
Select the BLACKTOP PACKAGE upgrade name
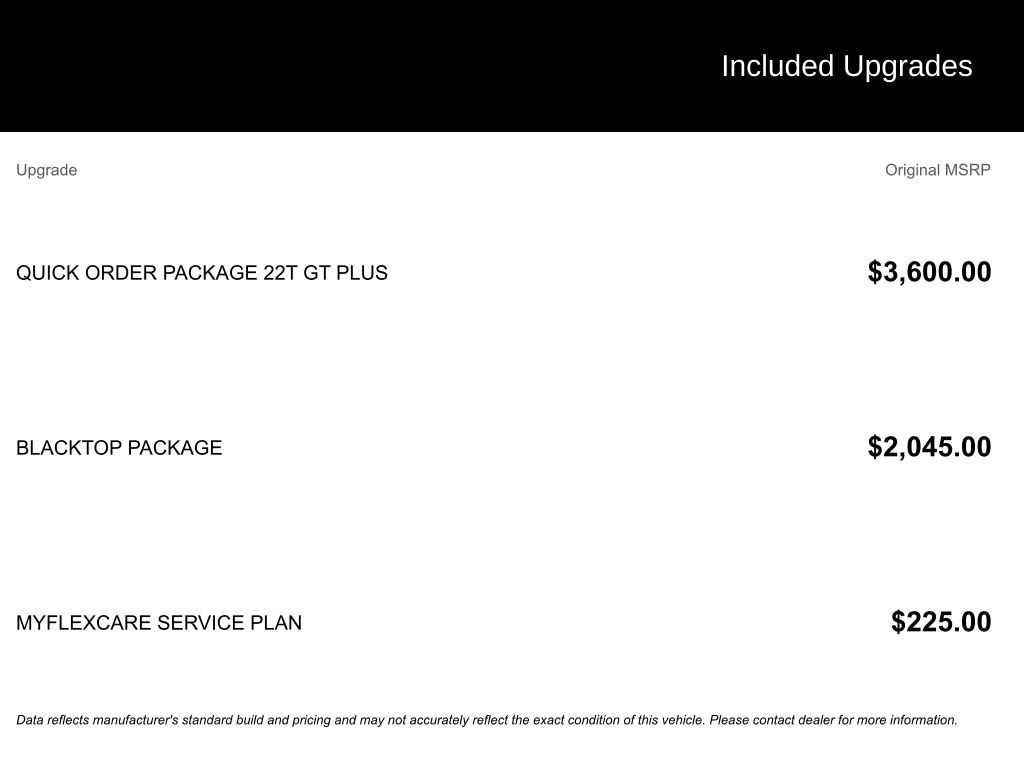(x=119, y=448)
